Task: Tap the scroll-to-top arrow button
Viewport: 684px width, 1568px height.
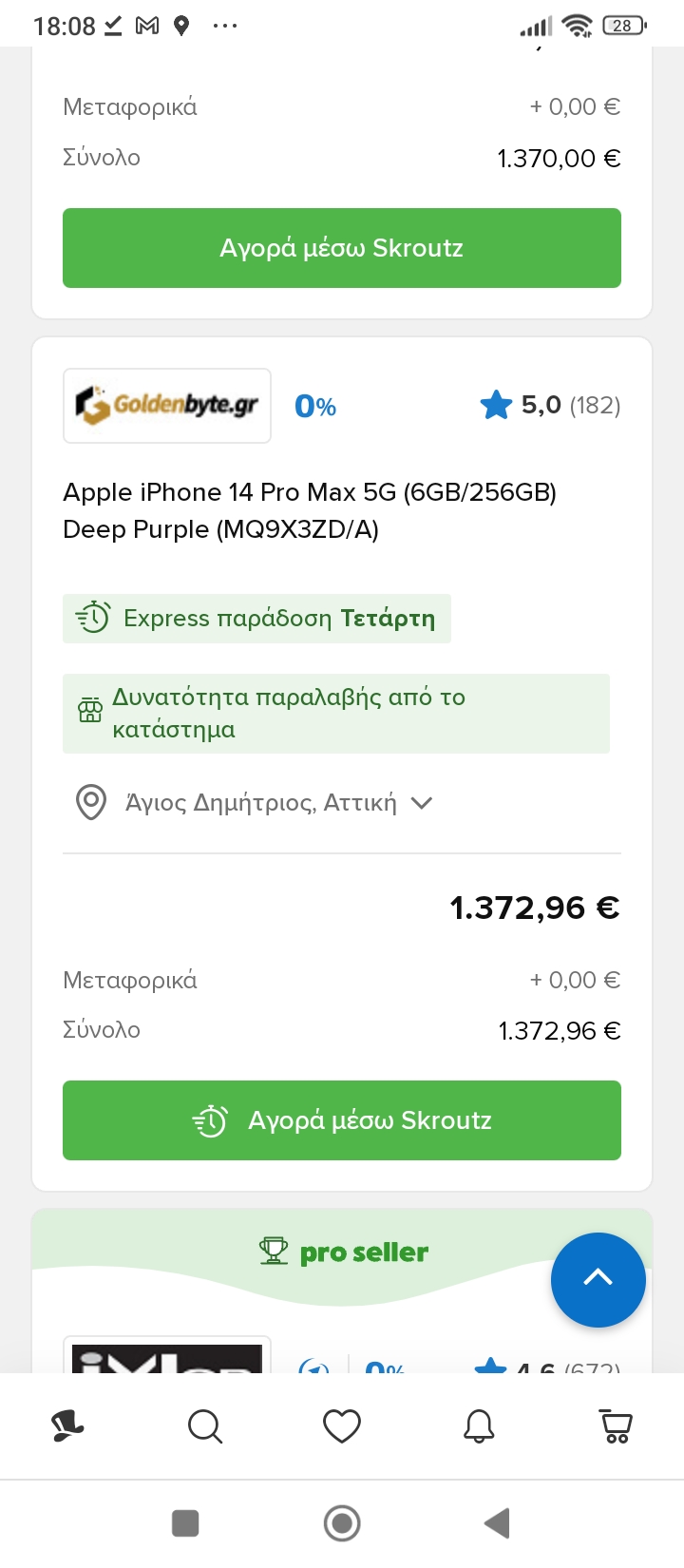Action: [598, 1279]
